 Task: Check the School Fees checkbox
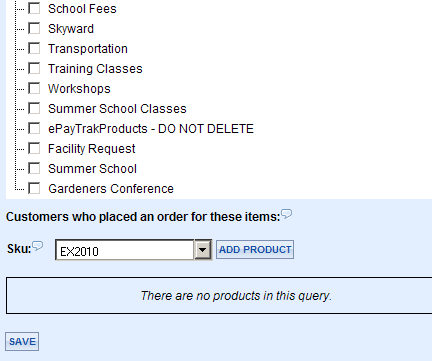34,8
